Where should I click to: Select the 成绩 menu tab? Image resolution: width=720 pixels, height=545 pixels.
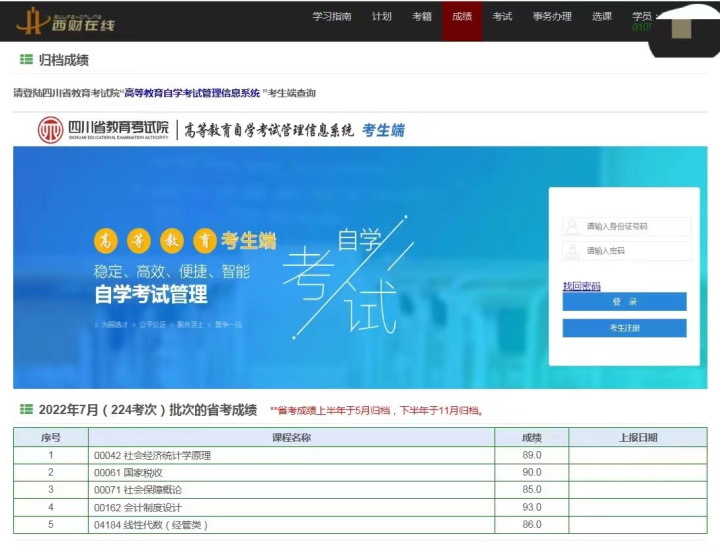coord(462,21)
